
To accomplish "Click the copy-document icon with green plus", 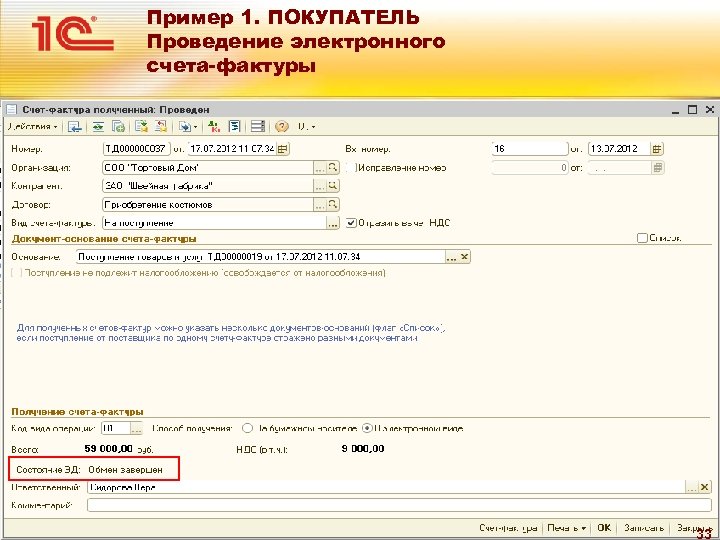I will [118, 126].
